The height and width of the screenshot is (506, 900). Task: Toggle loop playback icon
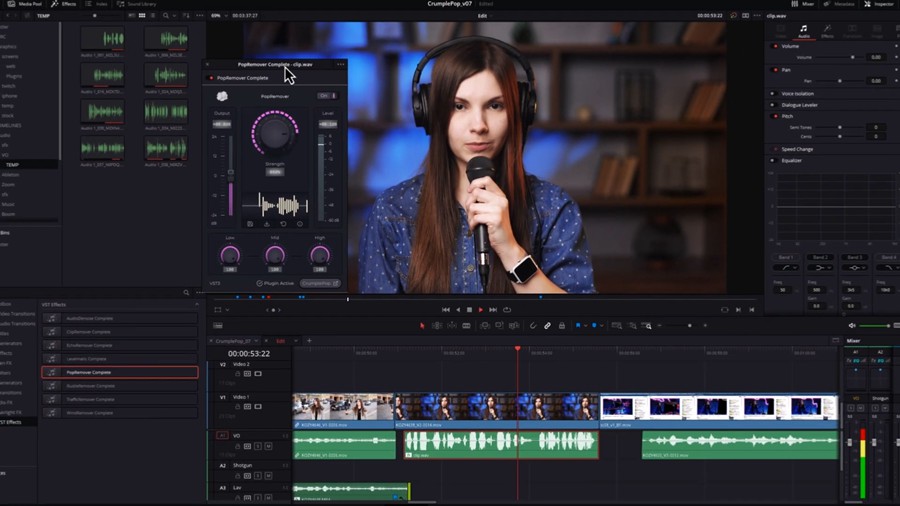pos(507,309)
